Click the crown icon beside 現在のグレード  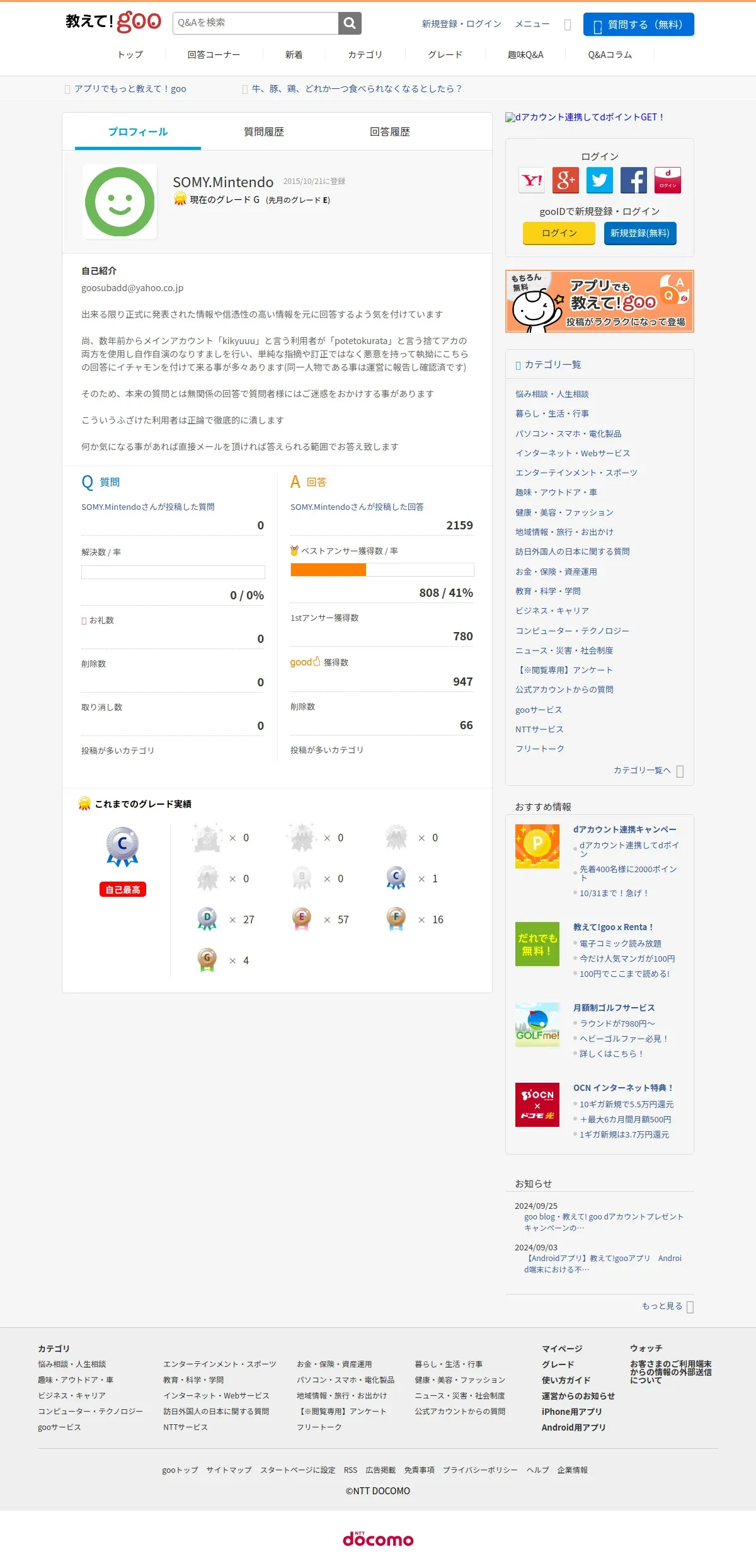180,199
